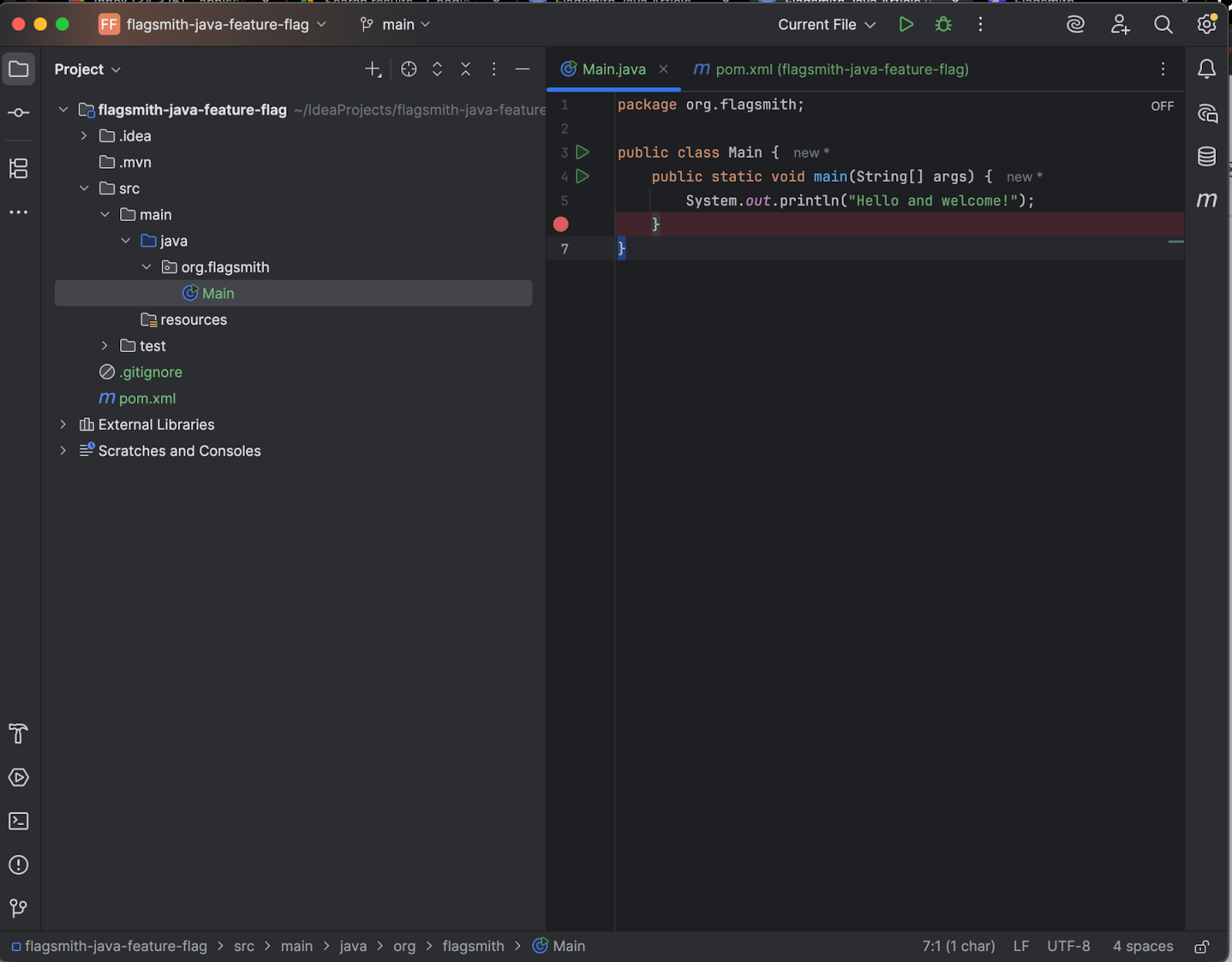Open the Git tool window icon

18,909
